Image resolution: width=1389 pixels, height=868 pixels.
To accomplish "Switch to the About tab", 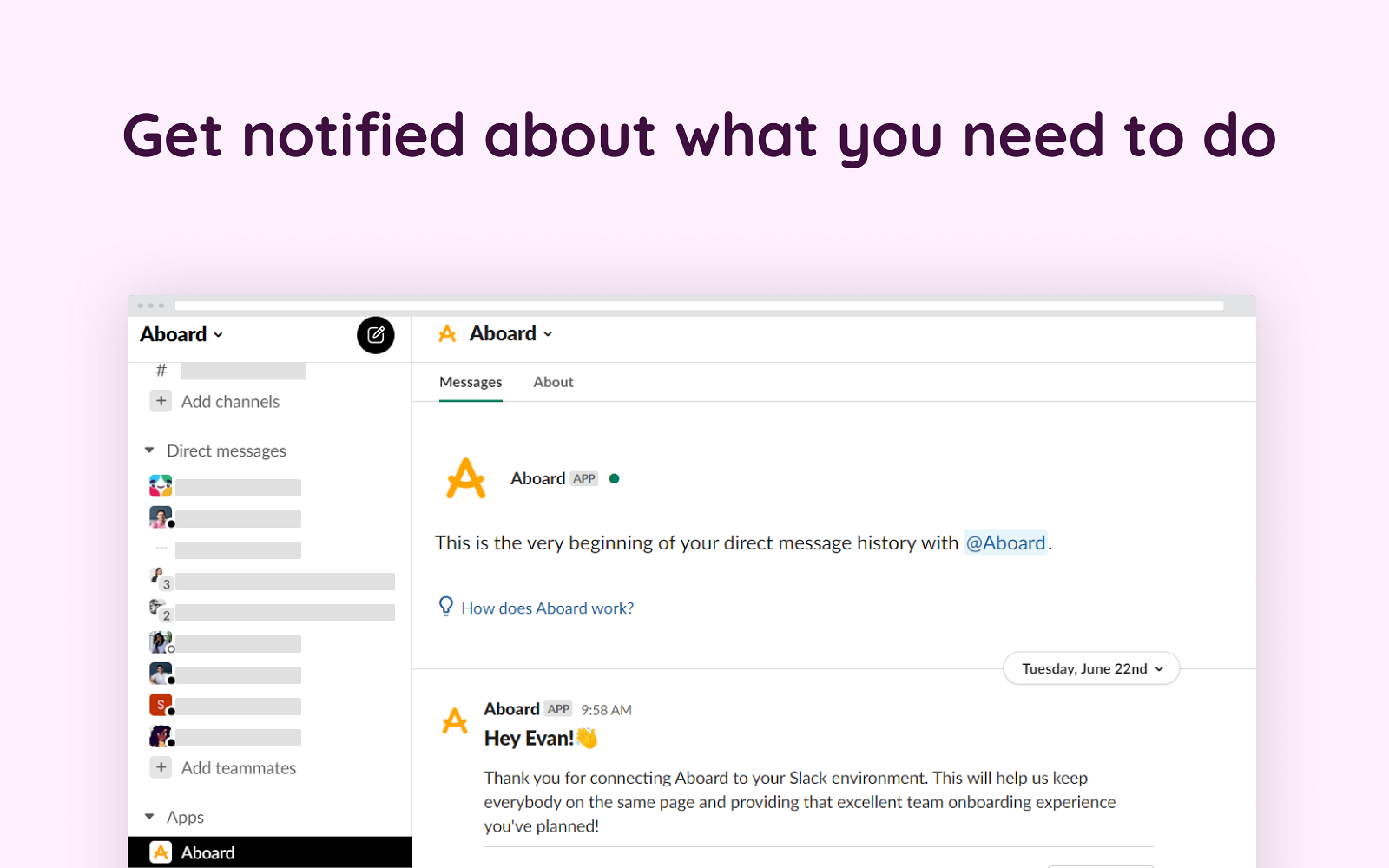I will click(x=553, y=382).
